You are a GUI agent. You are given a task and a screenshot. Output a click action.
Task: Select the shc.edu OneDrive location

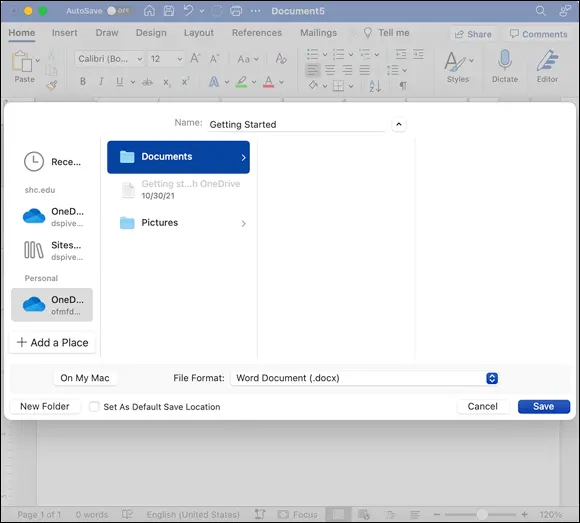click(x=52, y=217)
